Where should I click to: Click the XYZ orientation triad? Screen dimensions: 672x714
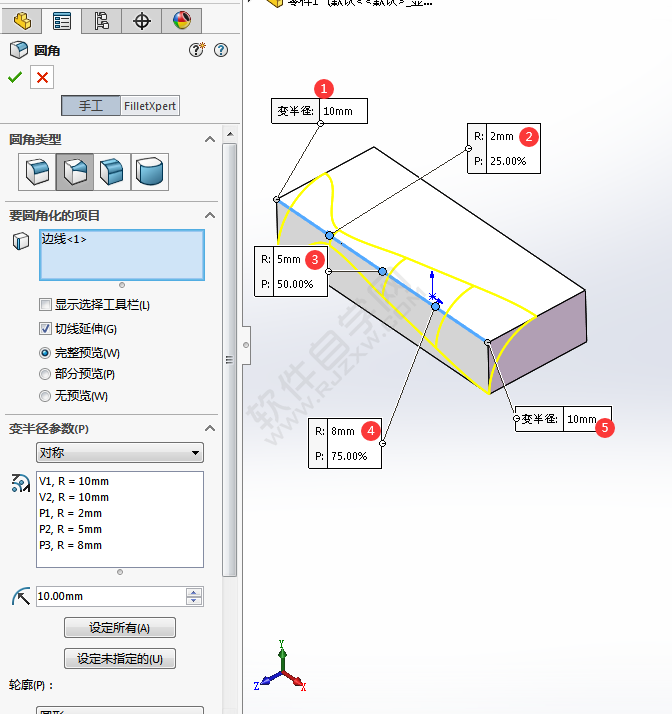pyautogui.click(x=280, y=666)
